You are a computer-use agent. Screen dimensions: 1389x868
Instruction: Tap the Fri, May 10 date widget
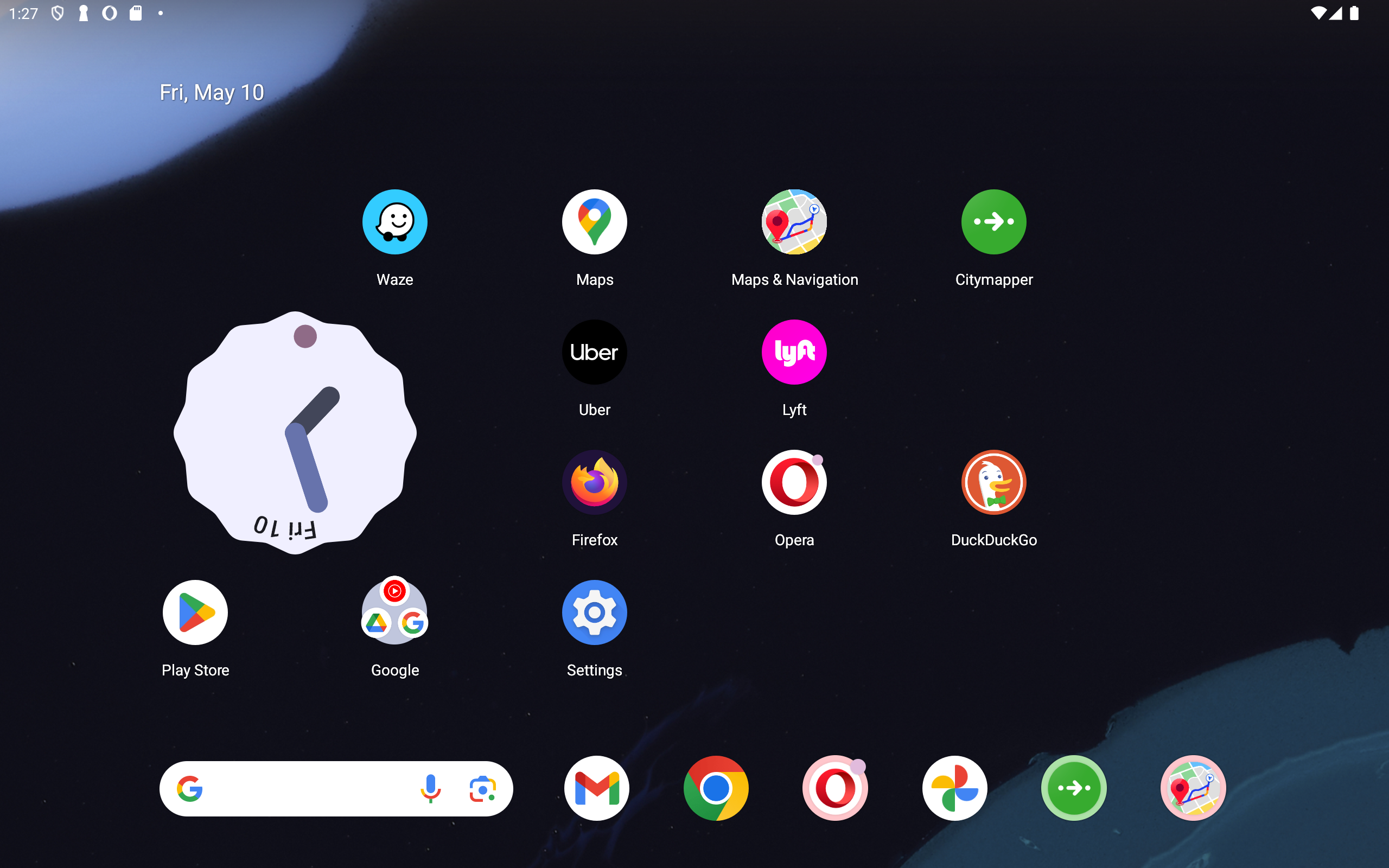click(x=212, y=92)
